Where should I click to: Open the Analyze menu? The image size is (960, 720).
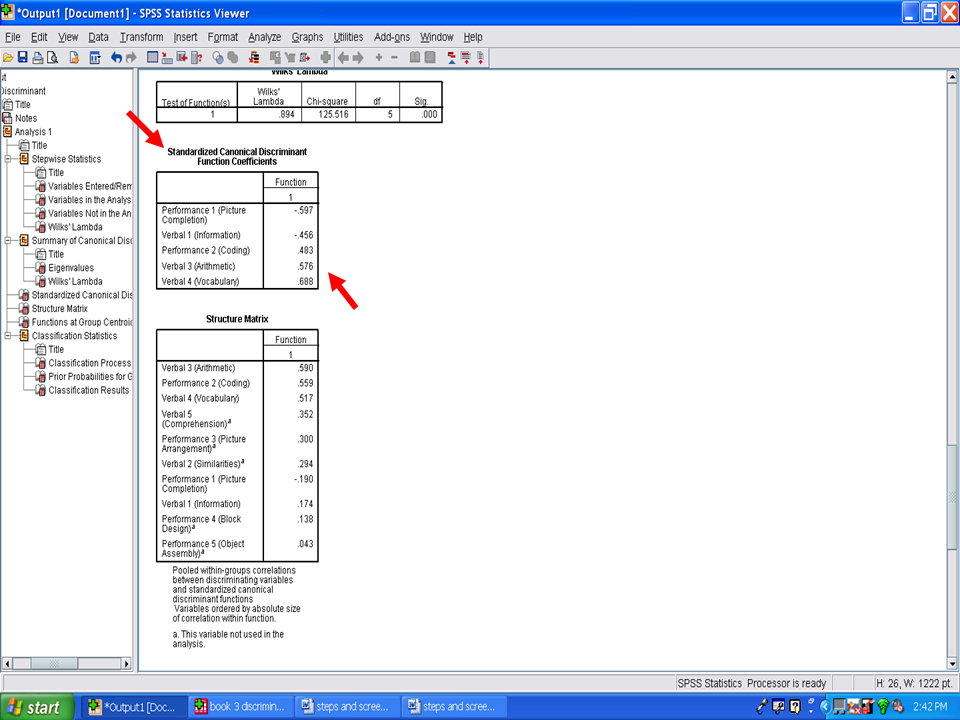tap(265, 37)
